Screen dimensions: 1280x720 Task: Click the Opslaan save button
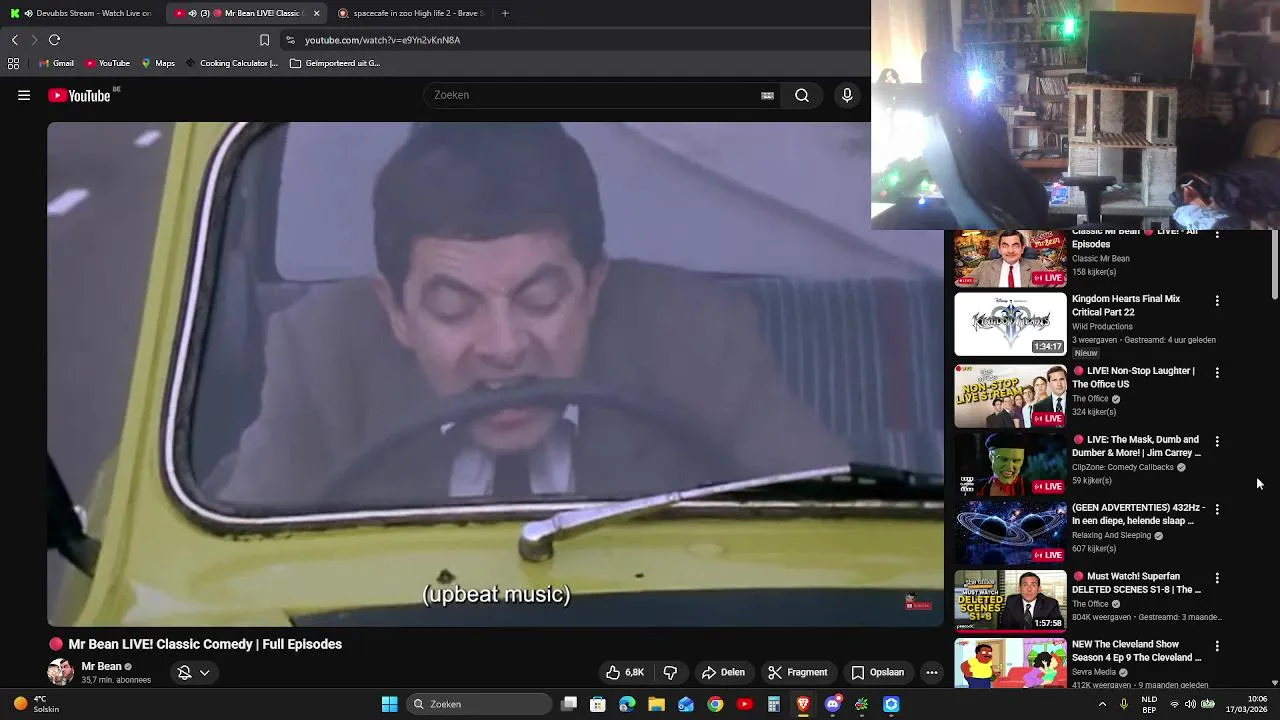[877, 673]
